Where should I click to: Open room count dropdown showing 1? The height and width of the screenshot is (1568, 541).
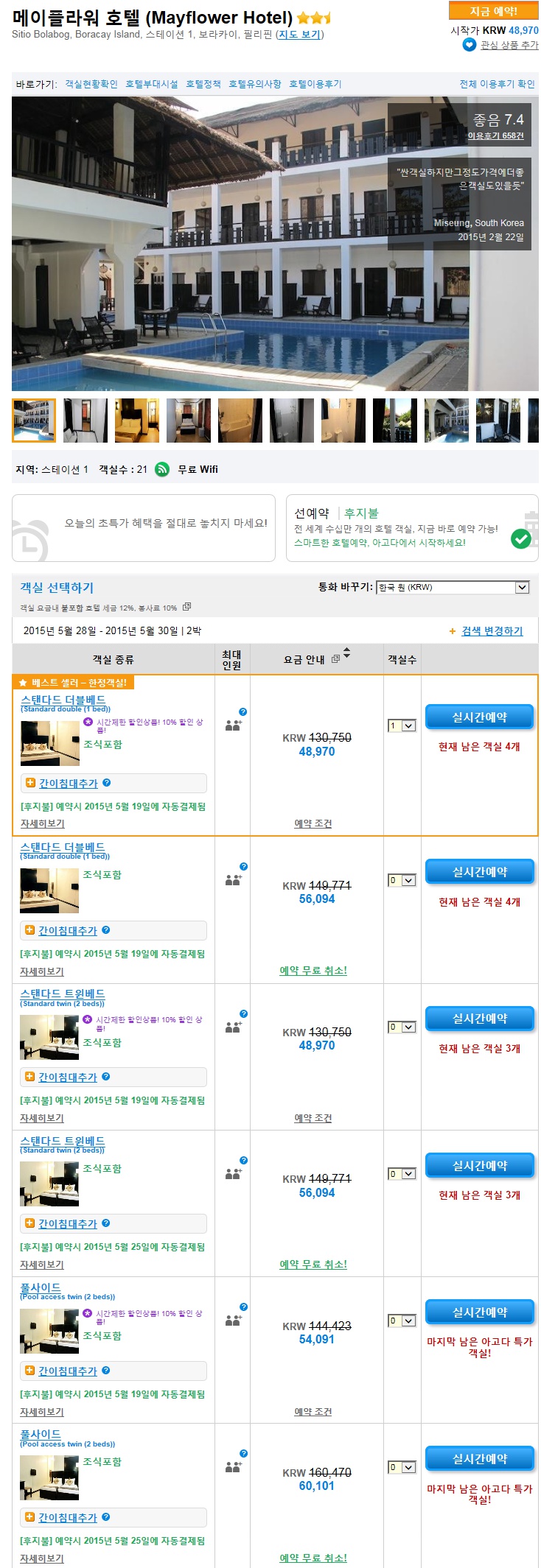click(x=402, y=726)
